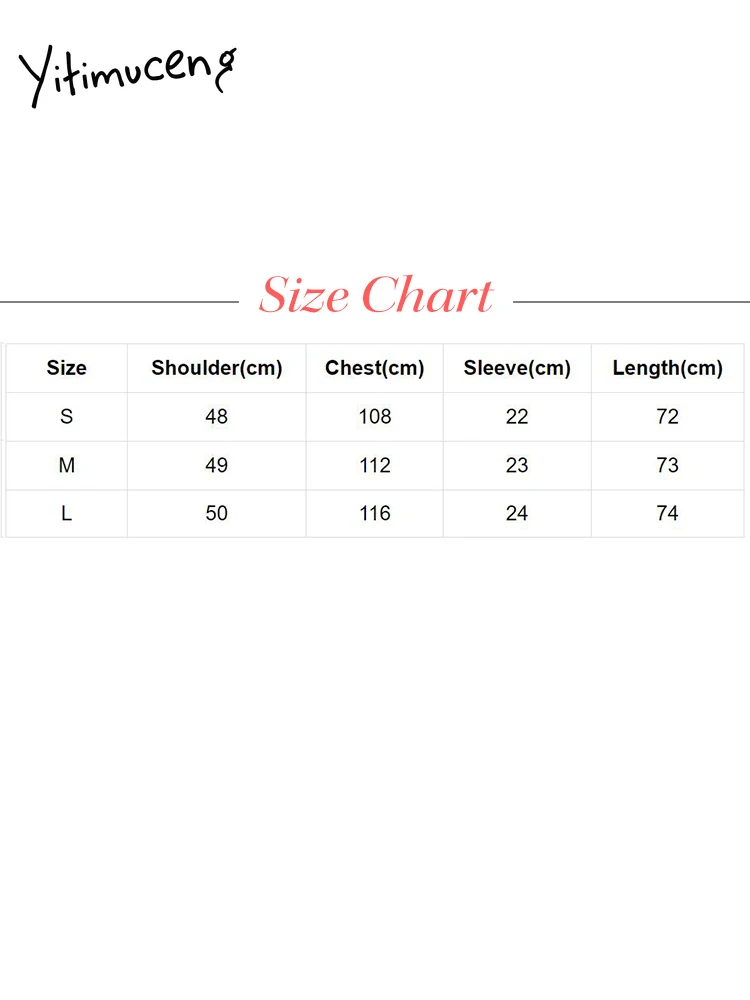Select the Sleeve(cm) column header
This screenshot has width=750, height=1000.
tap(517, 368)
